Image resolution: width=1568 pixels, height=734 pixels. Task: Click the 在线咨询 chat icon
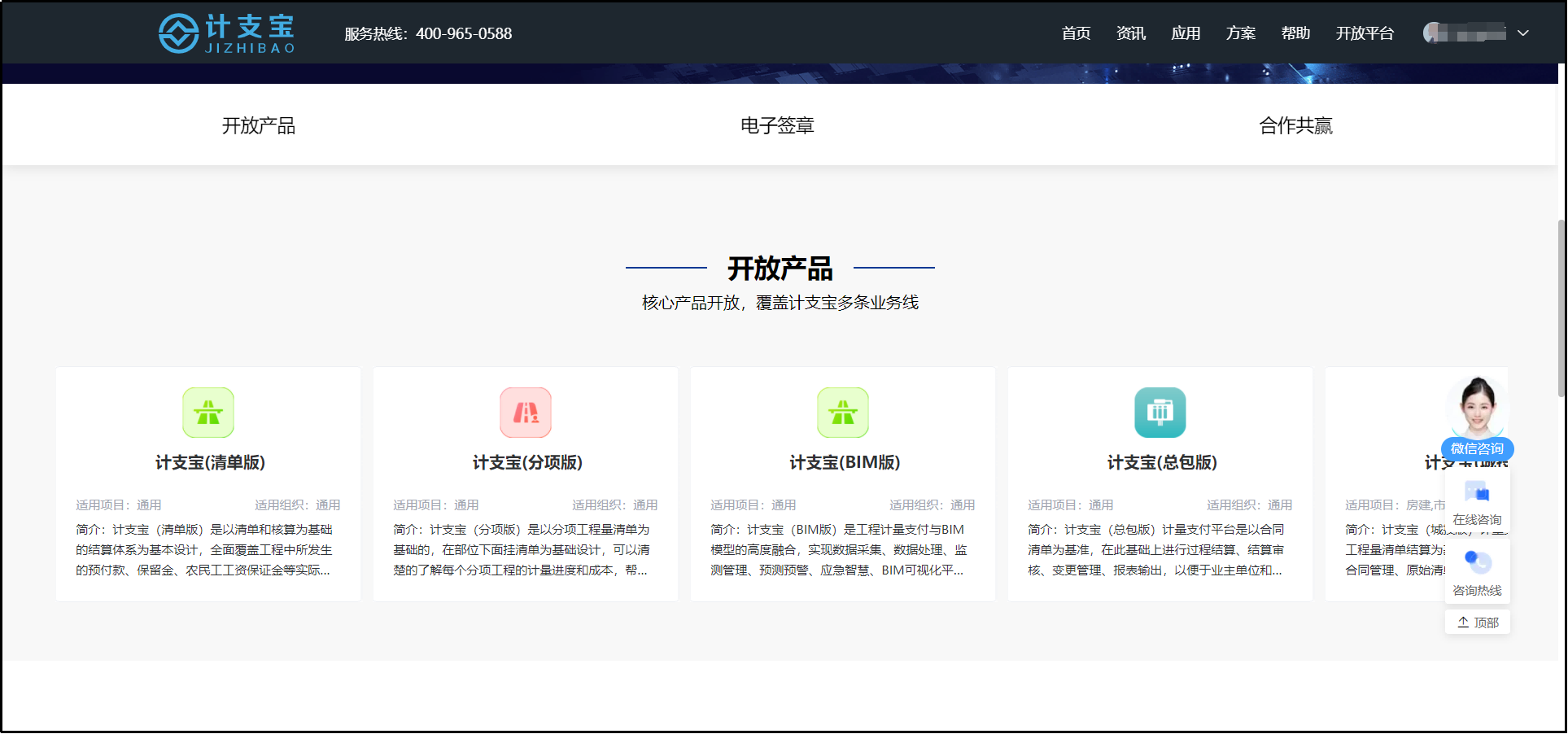(x=1477, y=493)
